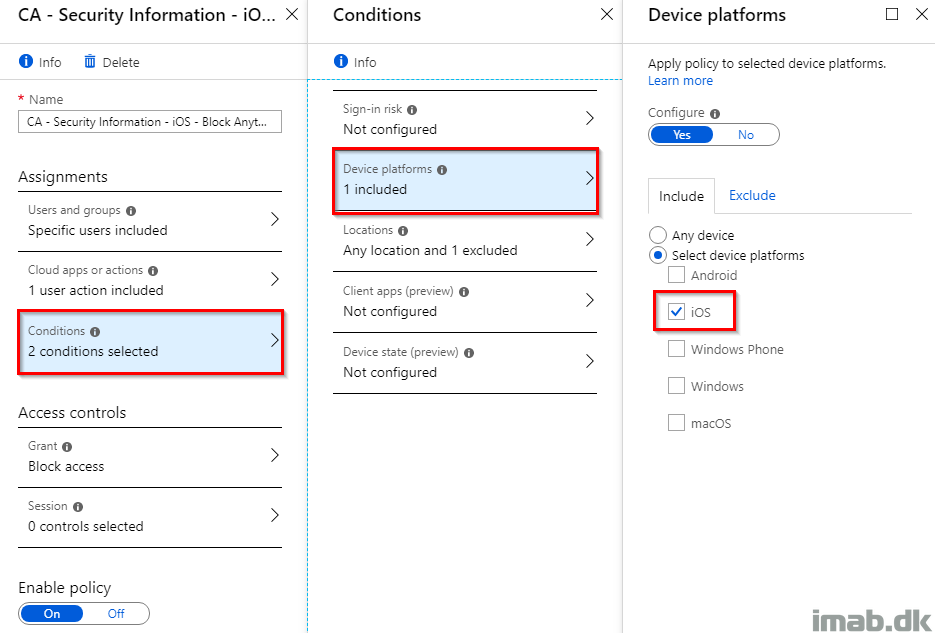Expand the Locations condition chevron
935x633 pixels.
[x=590, y=240]
